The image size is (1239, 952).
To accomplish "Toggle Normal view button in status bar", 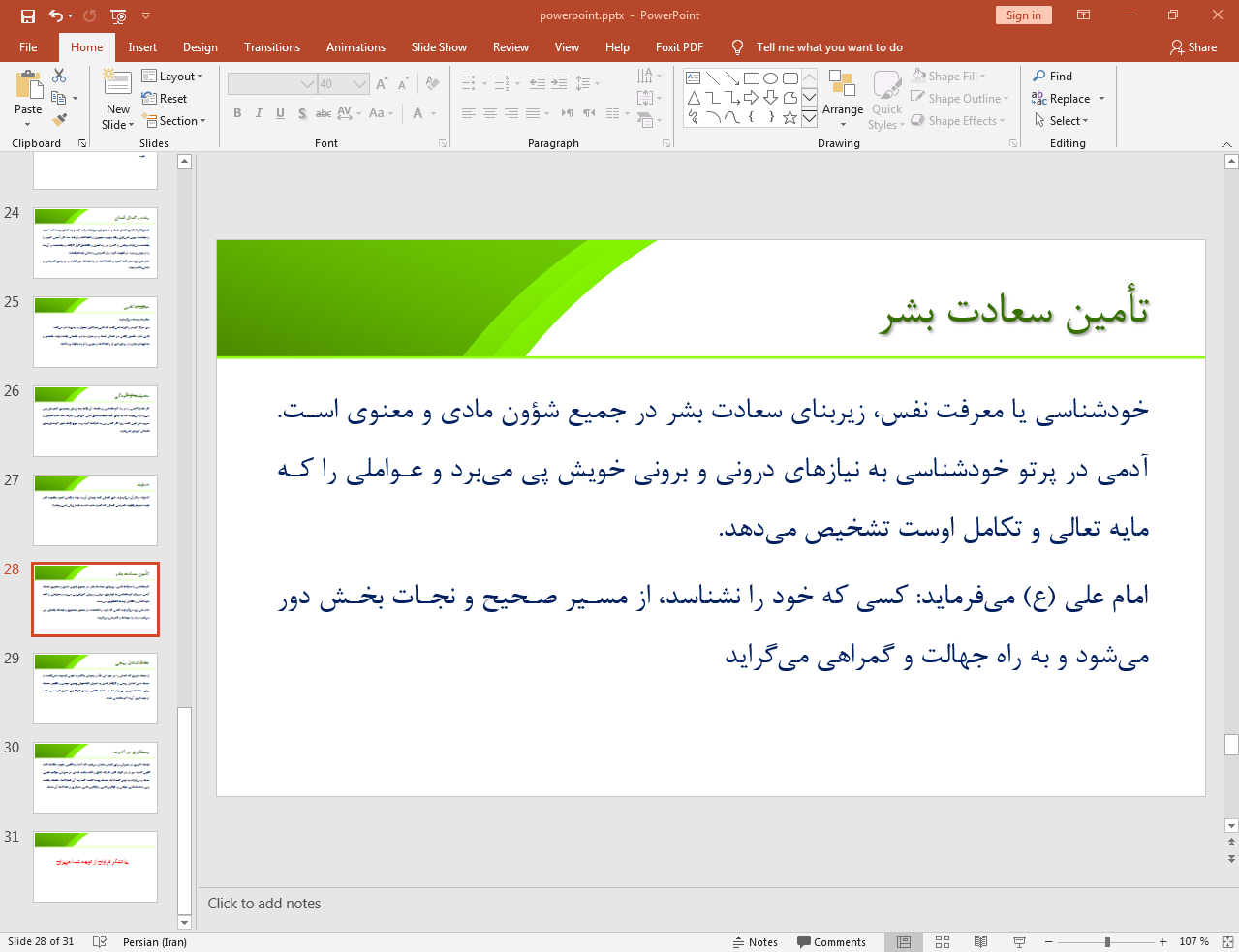I will [904, 941].
